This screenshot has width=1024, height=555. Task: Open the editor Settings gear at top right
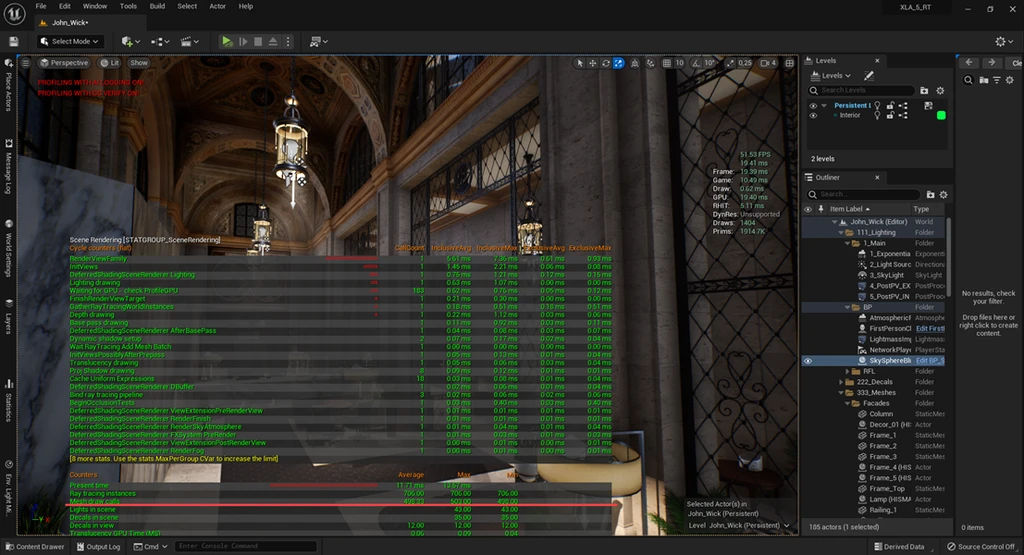(1004, 41)
